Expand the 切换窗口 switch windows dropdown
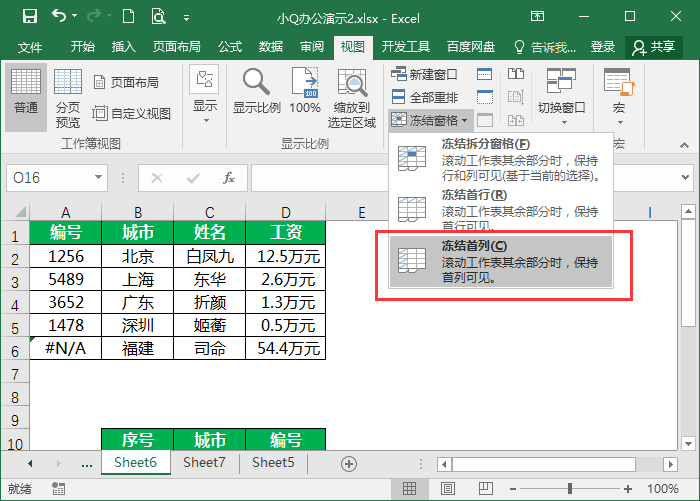700x501 pixels. click(x=562, y=96)
